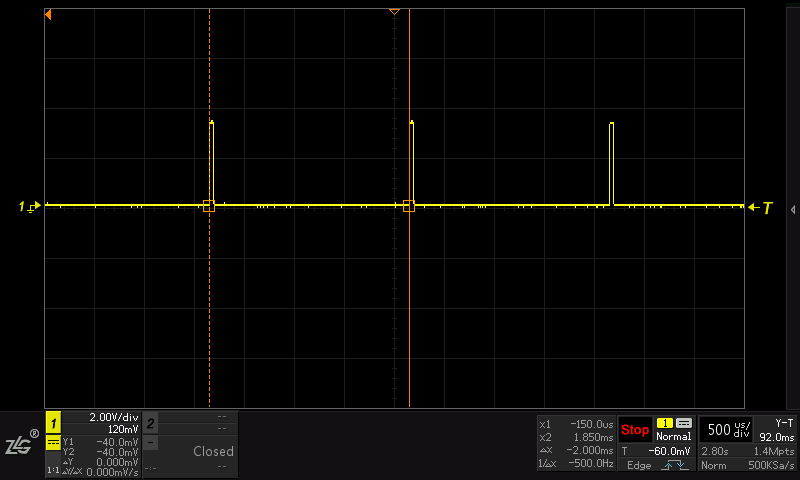Click the trigger level T arrow marker

coord(761,207)
